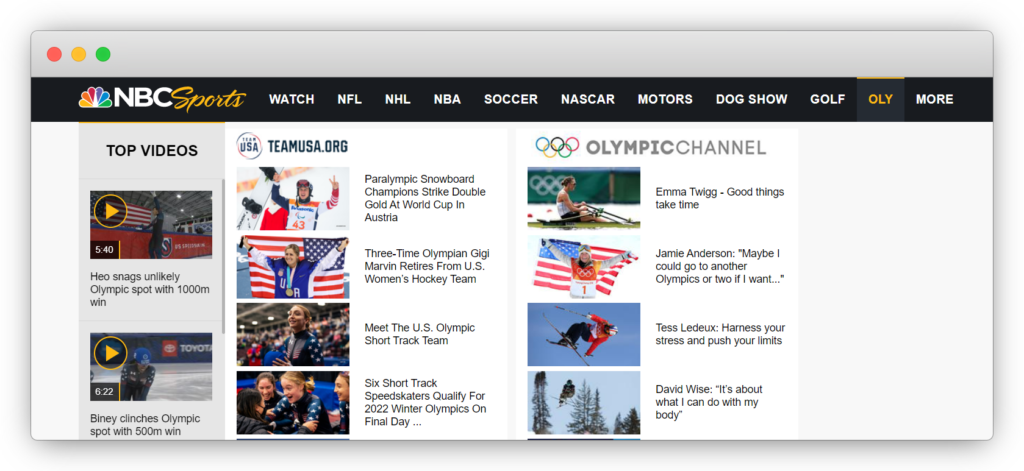Open Emma Twigg Good things take time

pos(720,198)
